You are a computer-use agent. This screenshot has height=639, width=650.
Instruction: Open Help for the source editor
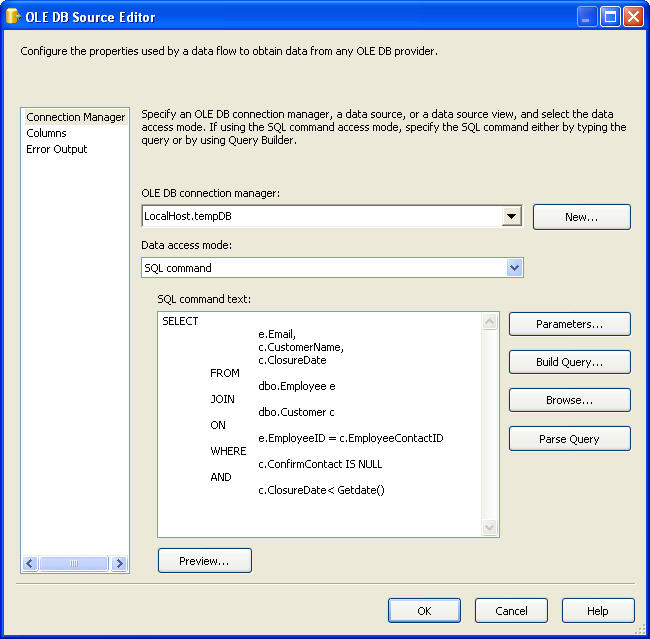tap(598, 610)
